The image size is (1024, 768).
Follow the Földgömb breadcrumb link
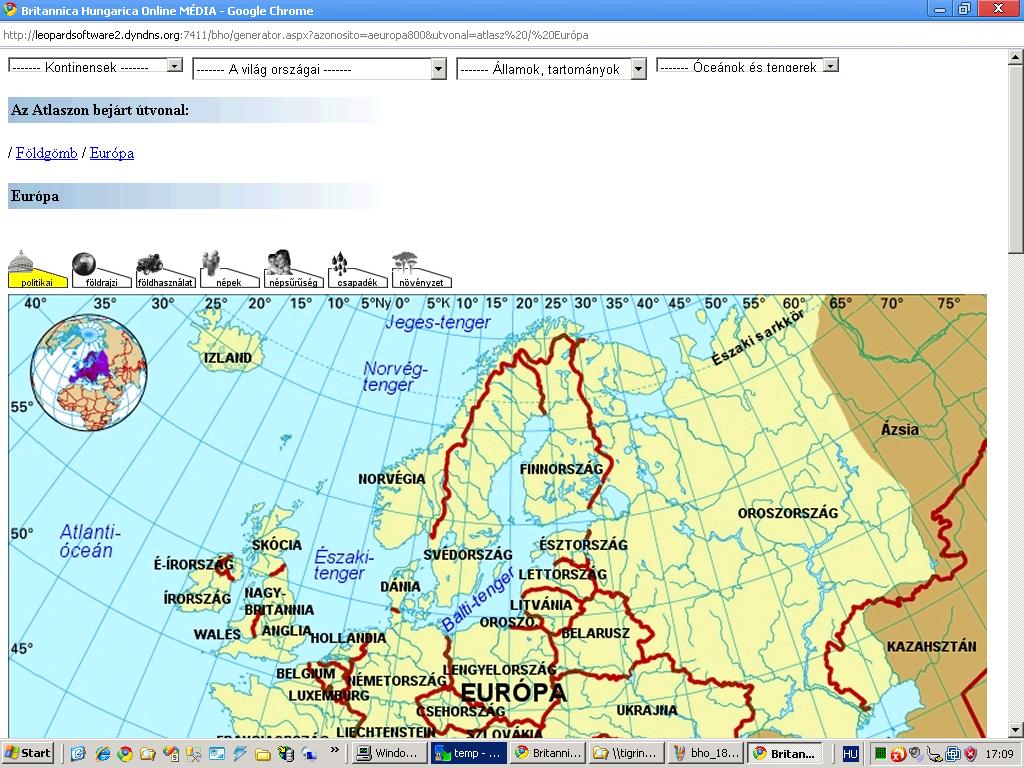point(46,153)
